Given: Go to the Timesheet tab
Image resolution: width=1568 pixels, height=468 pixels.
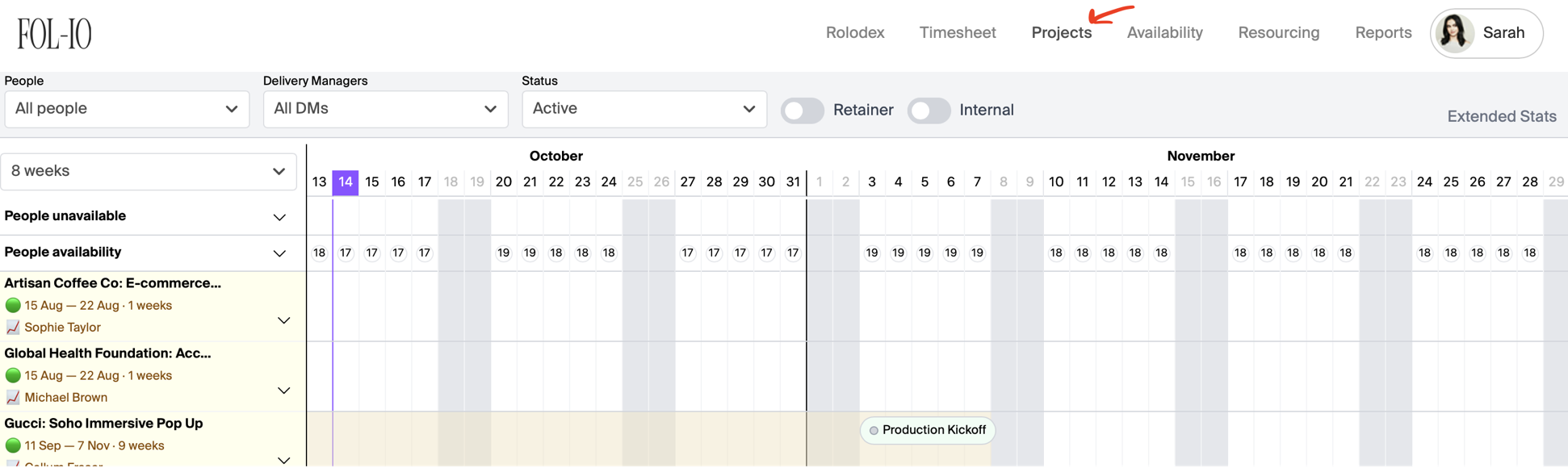Looking at the screenshot, I should (957, 33).
